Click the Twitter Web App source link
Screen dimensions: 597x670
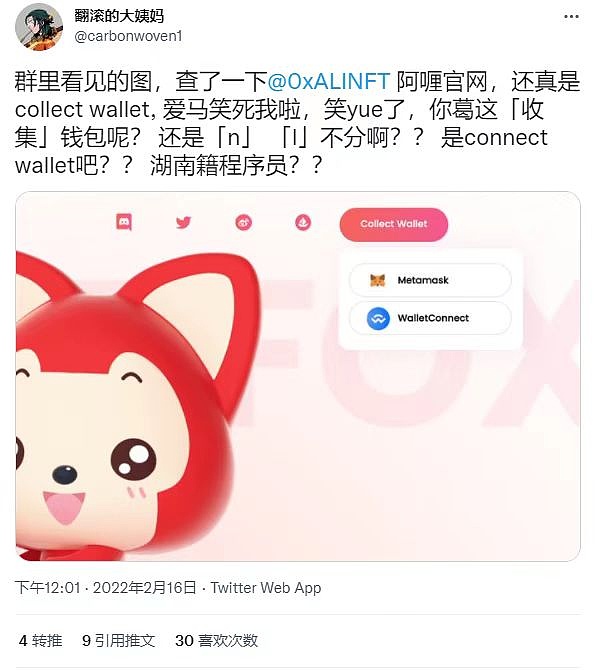coord(265,588)
